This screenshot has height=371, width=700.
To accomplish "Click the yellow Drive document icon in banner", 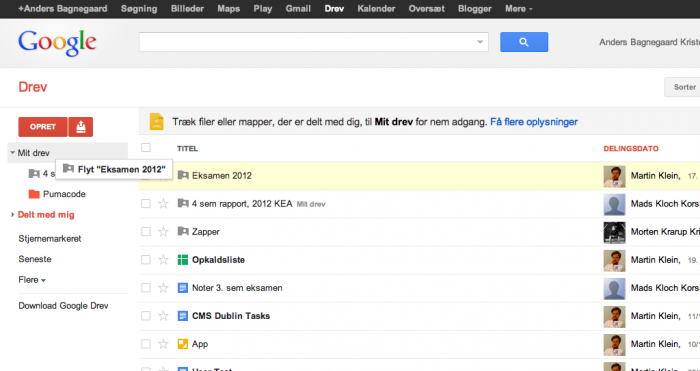I will coord(157,122).
